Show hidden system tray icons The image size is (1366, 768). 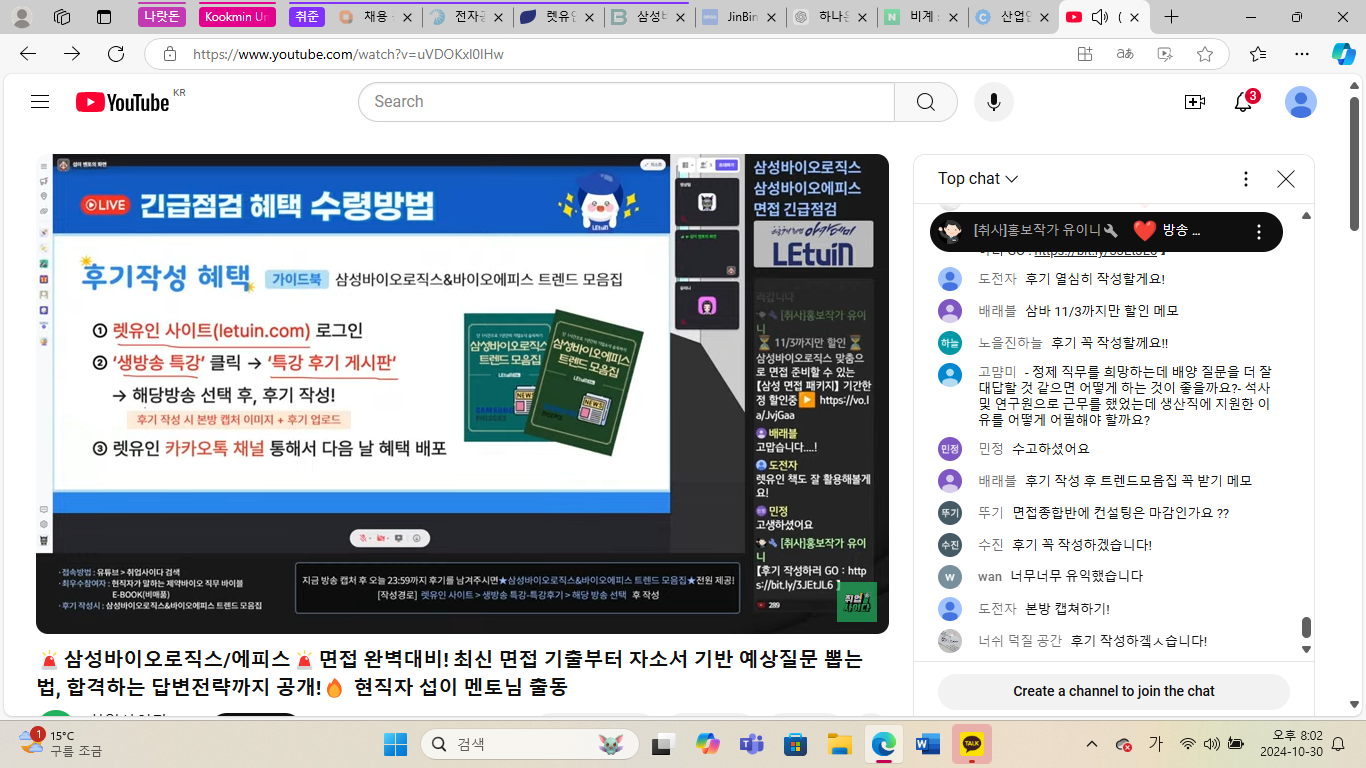[x=1092, y=744]
